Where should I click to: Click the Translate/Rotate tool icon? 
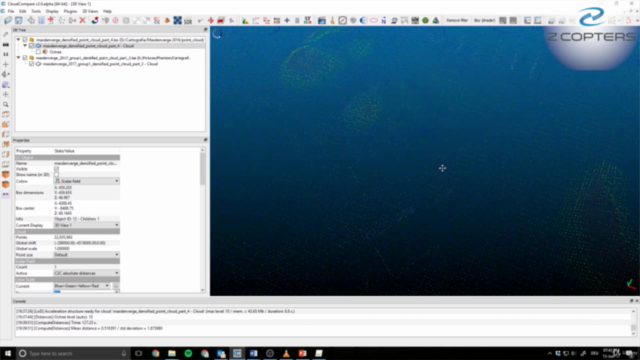(211, 20)
